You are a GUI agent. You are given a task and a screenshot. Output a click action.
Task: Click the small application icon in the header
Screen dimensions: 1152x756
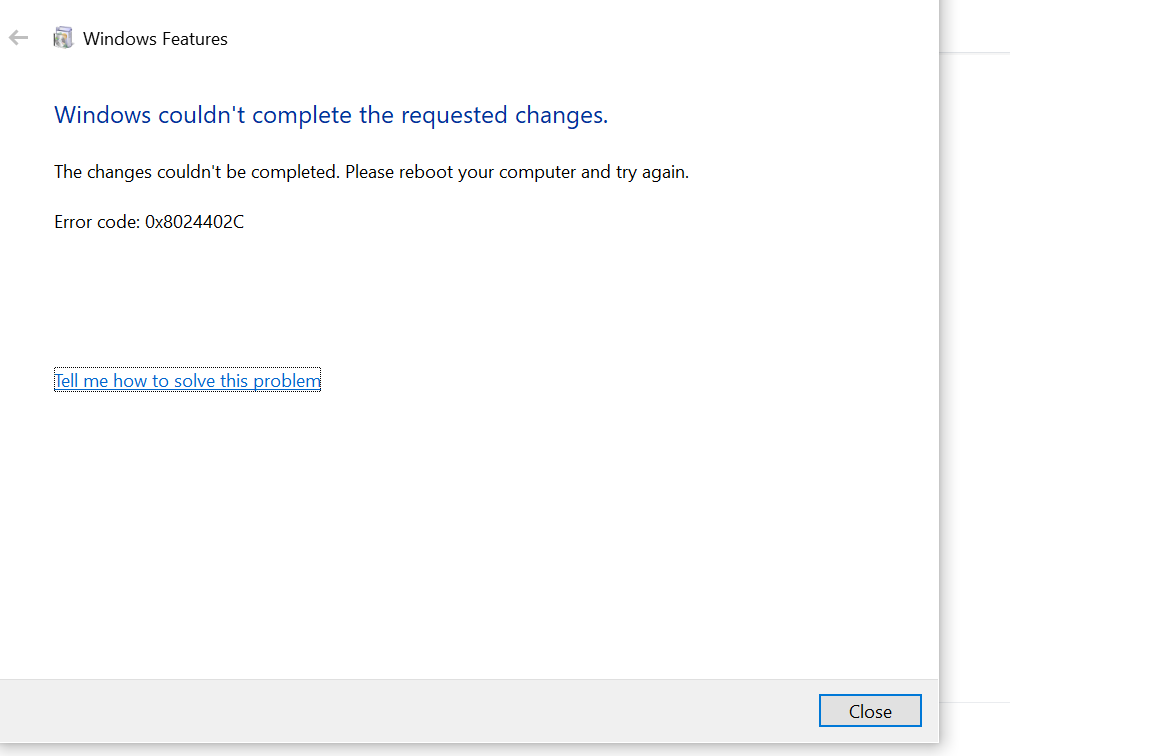(x=63, y=36)
